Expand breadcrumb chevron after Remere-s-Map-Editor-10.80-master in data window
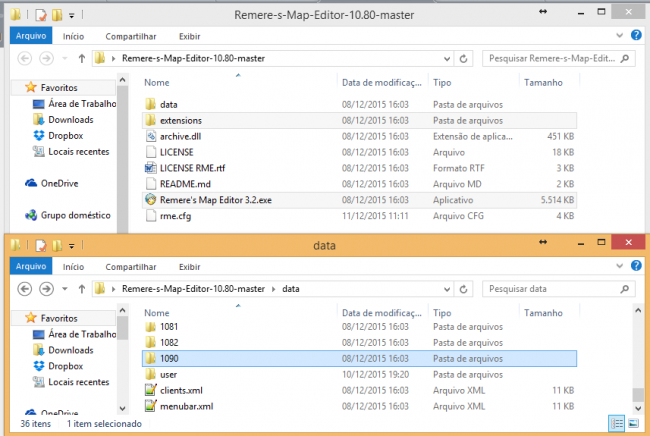650x436 pixels. (x=274, y=289)
